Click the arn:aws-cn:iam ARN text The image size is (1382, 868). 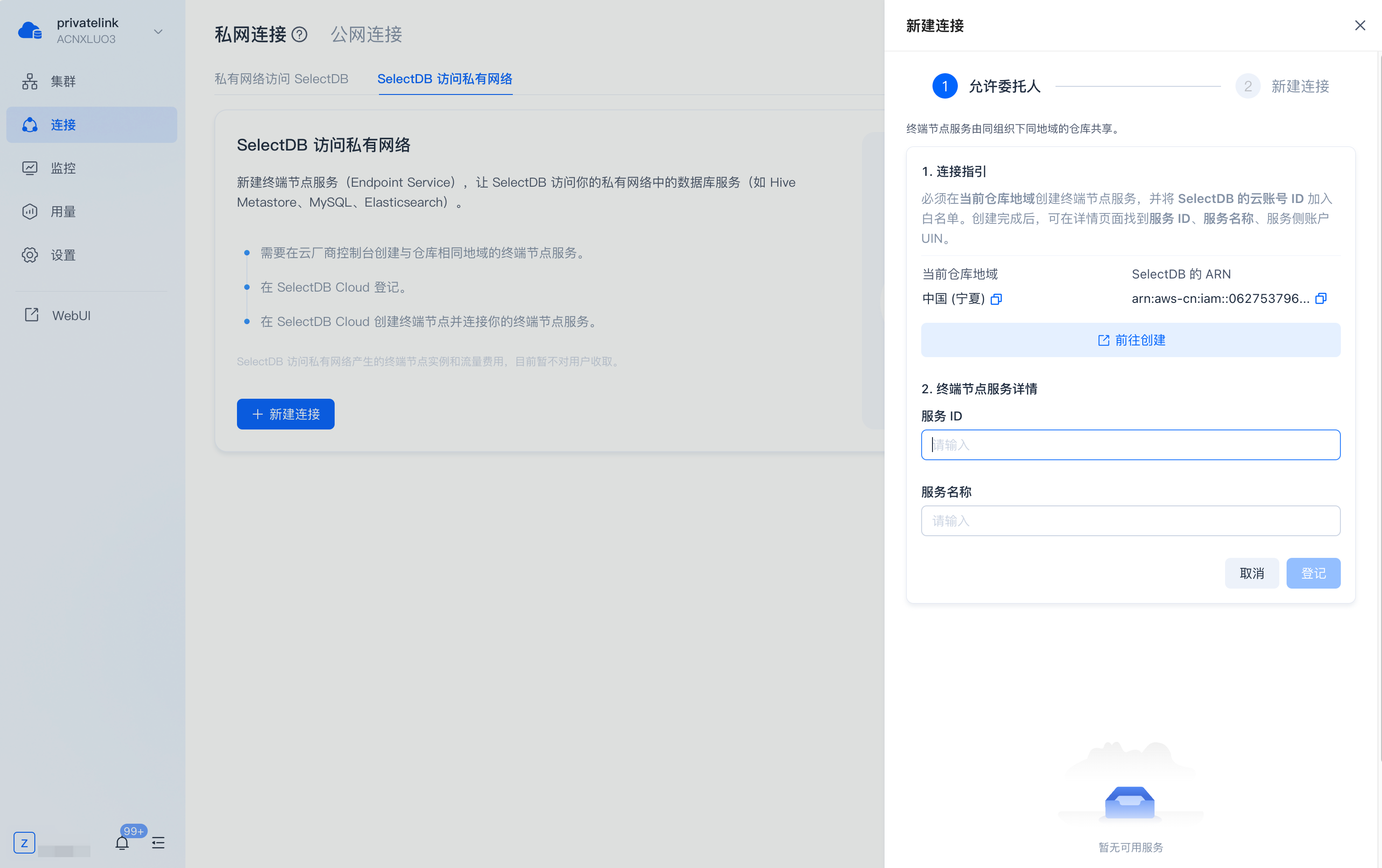pyautogui.click(x=1221, y=298)
